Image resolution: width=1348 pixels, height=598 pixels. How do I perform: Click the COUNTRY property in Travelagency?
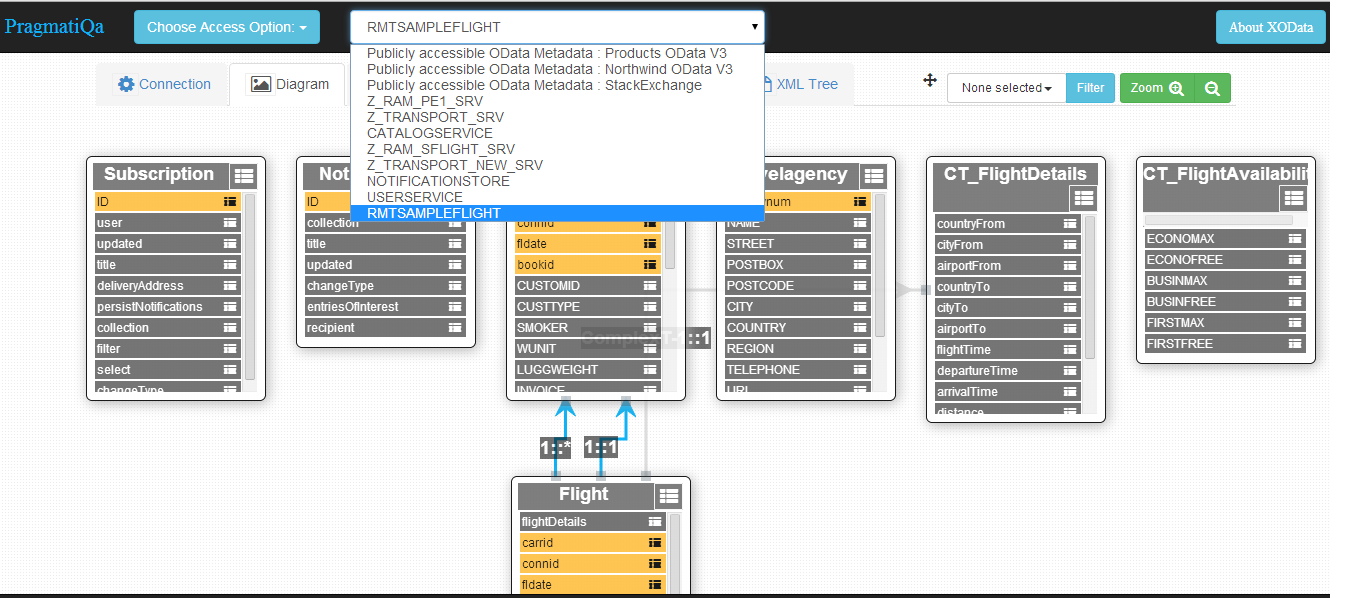[x=797, y=328]
